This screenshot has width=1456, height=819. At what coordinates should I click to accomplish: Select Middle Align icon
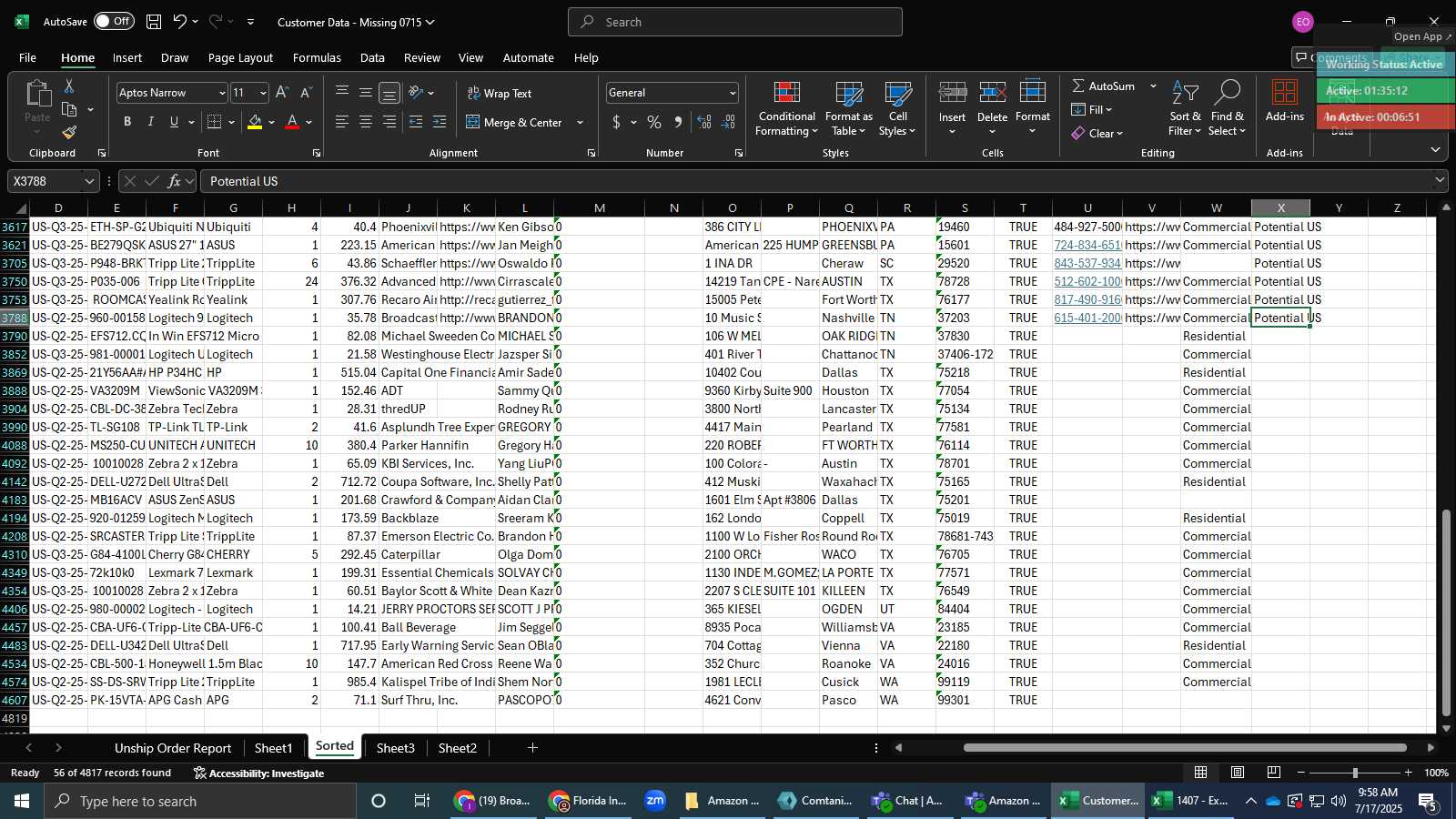(x=366, y=92)
